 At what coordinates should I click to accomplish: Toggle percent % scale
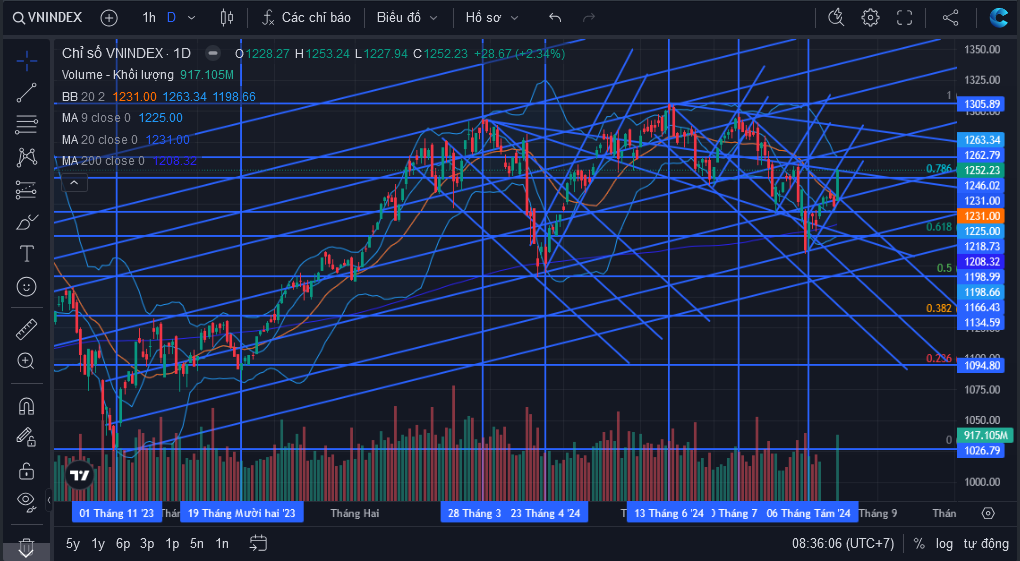(x=919, y=543)
